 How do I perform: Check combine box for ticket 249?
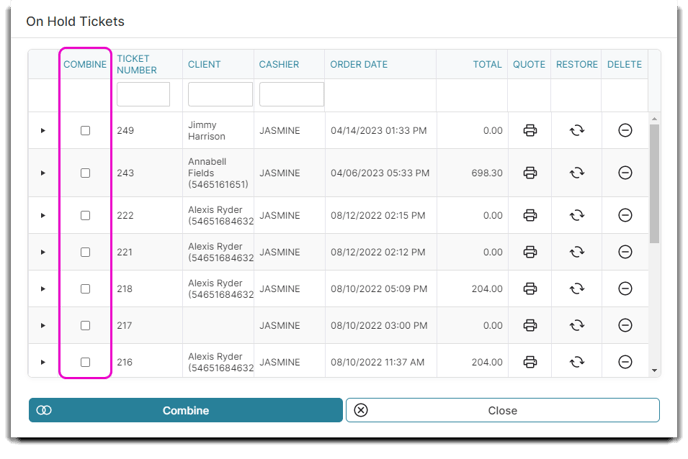pos(85,131)
